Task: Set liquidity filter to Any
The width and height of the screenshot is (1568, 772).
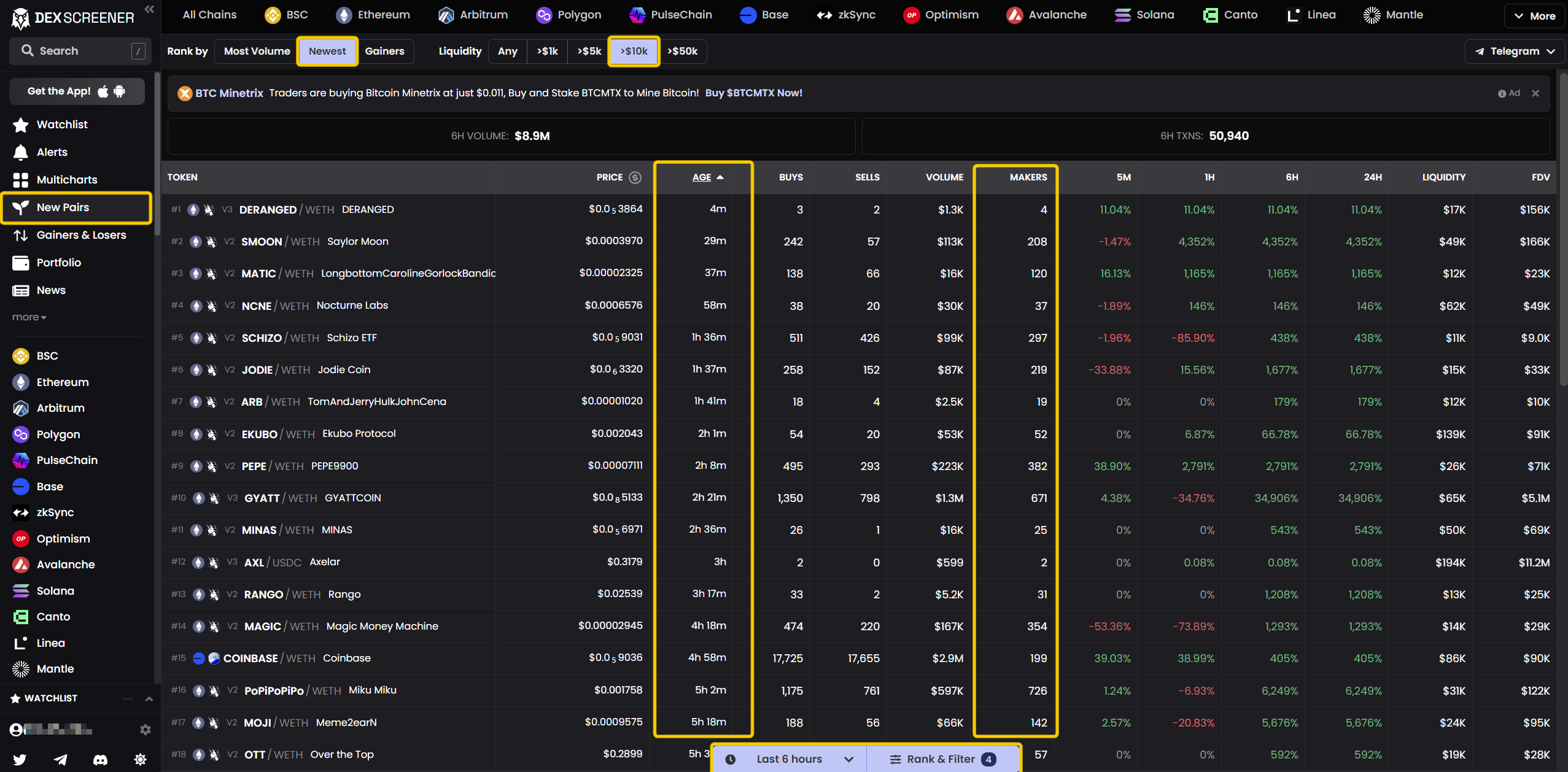Action: click(507, 51)
